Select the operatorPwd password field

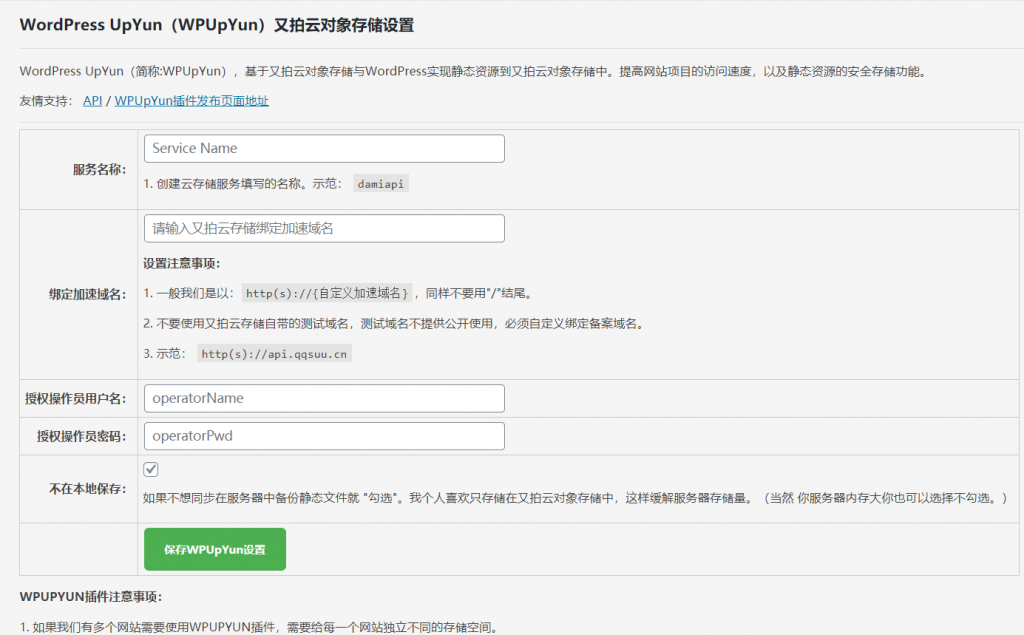tap(324, 436)
